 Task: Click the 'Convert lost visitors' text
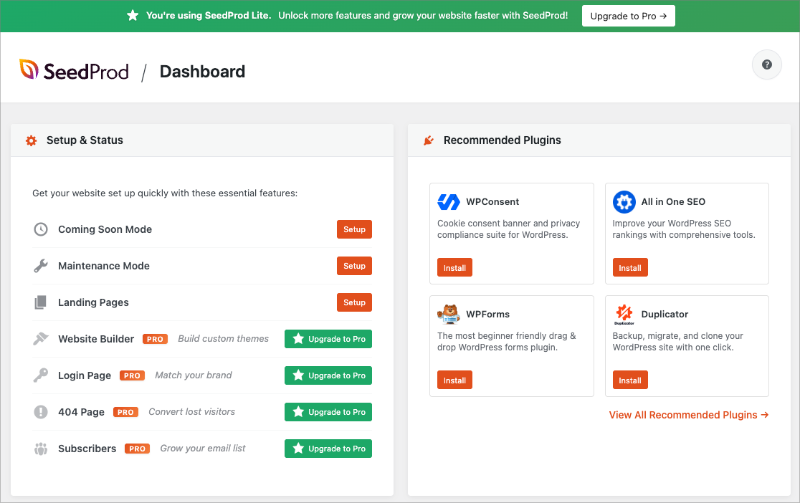click(x=192, y=412)
